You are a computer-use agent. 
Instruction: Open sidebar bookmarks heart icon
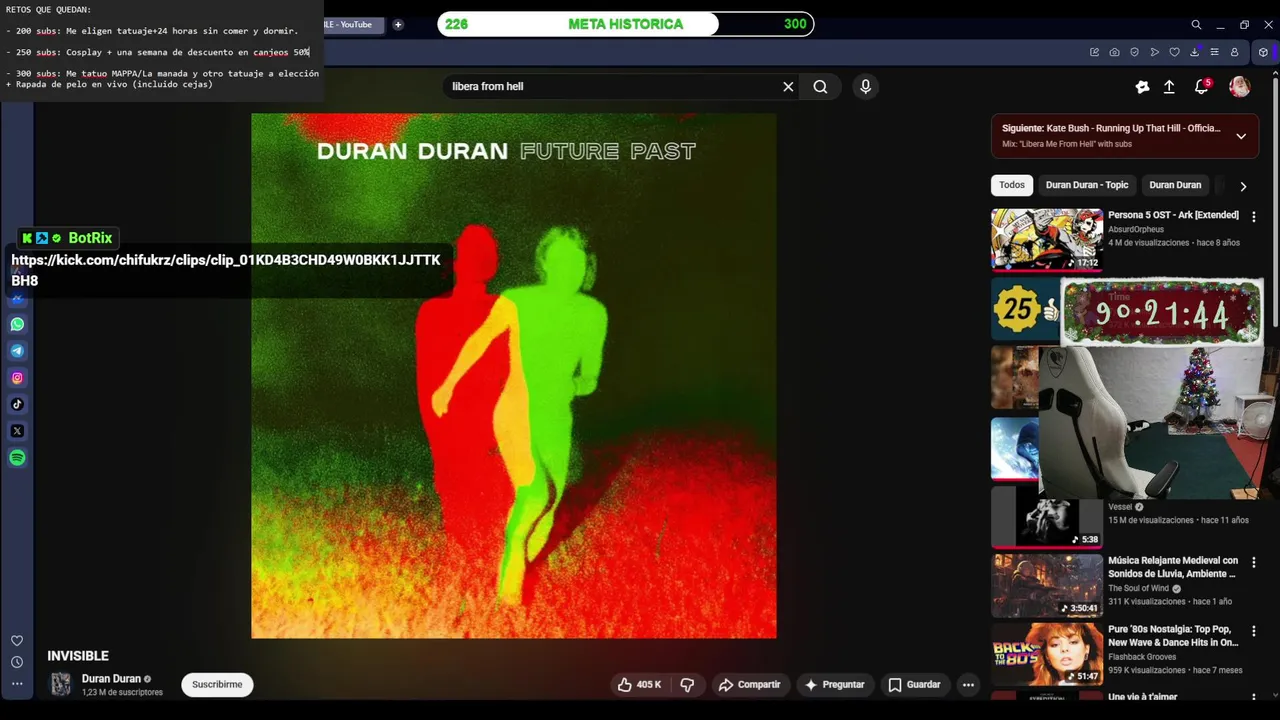[x=17, y=641]
